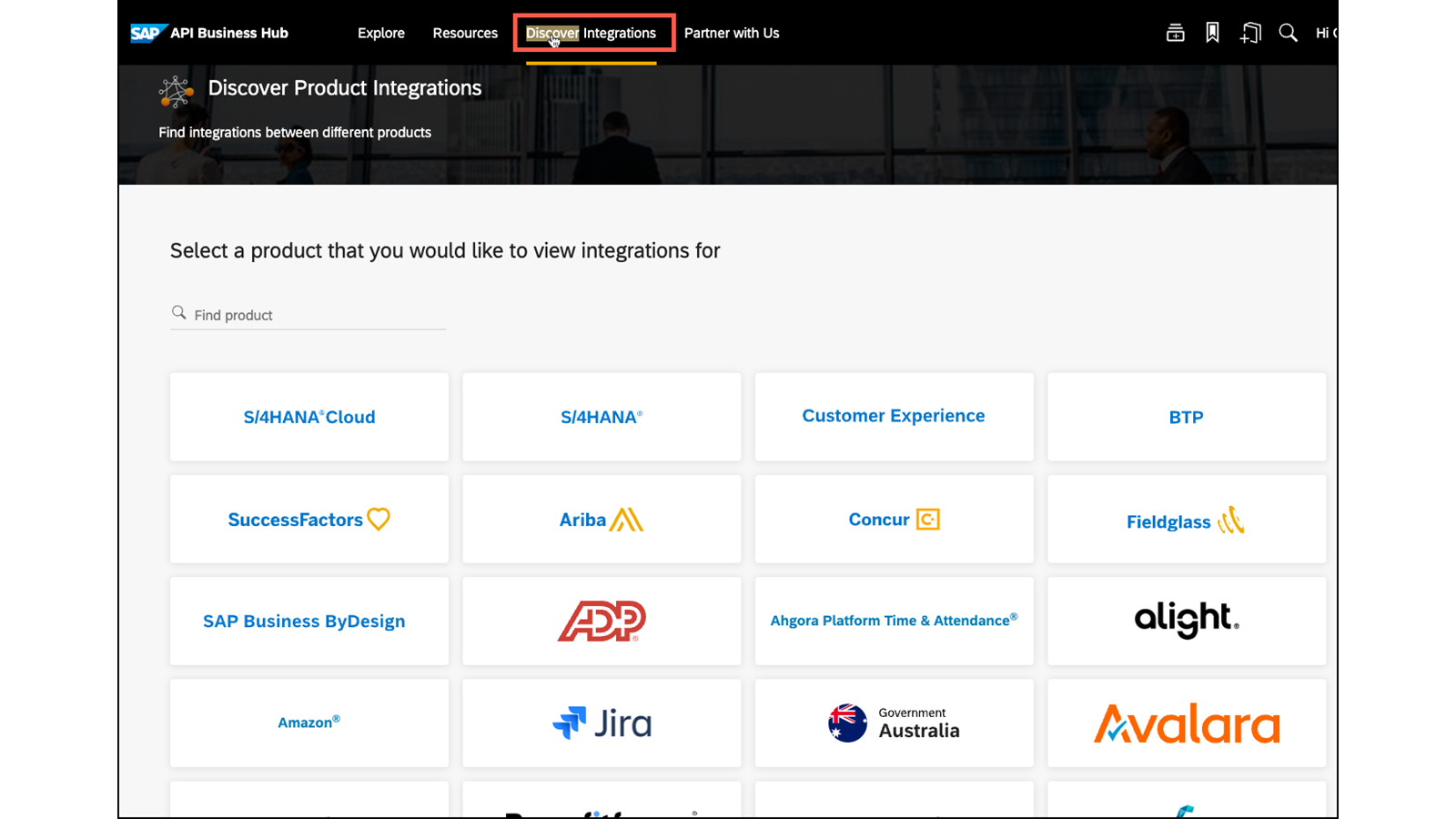Choose the Concur product tile

pyautogui.click(x=894, y=519)
